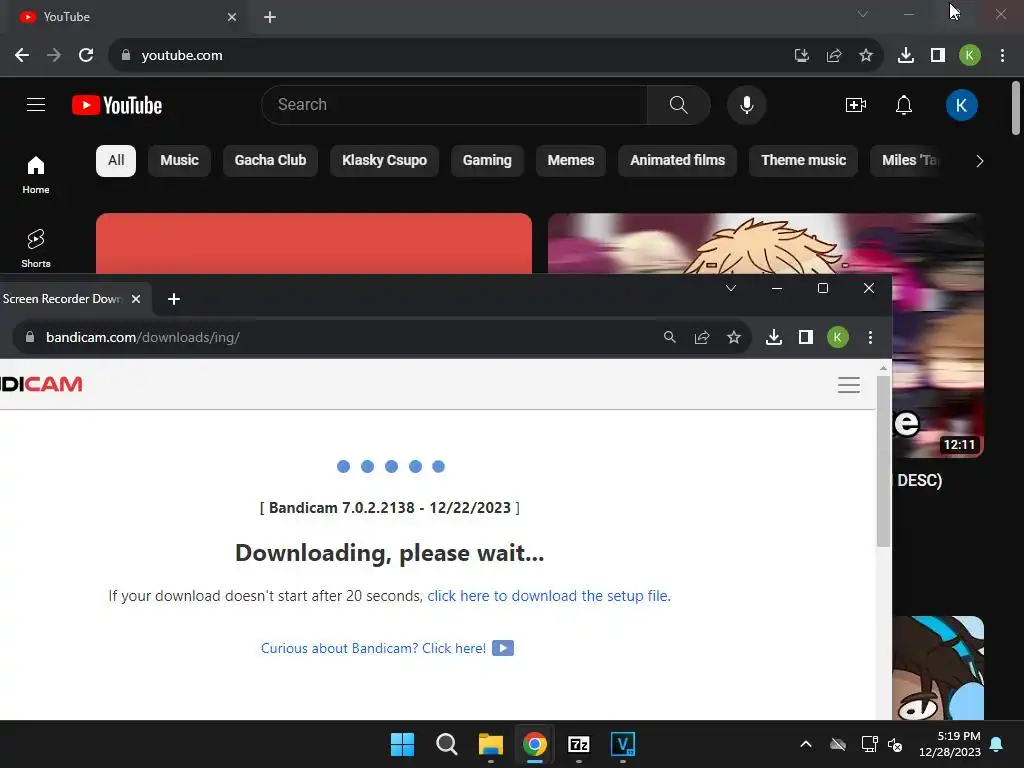Select the Theme music filter chip
This screenshot has width=1024, height=768.
coord(803,161)
